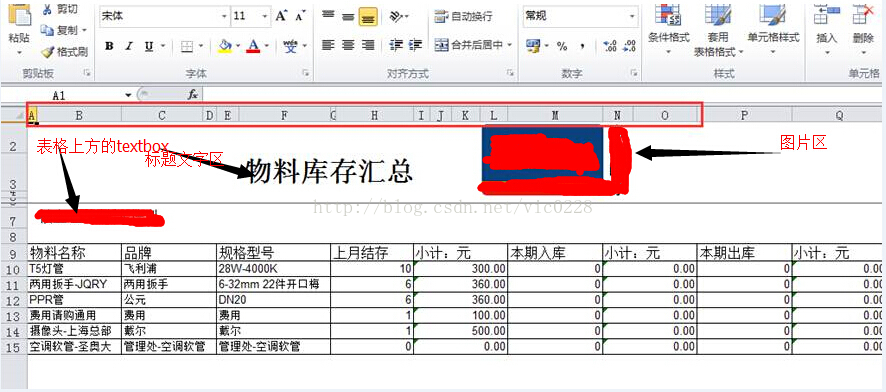Image resolution: width=886 pixels, height=392 pixels.
Task: Toggle the highlighted bottom align button
Action: click(x=369, y=16)
